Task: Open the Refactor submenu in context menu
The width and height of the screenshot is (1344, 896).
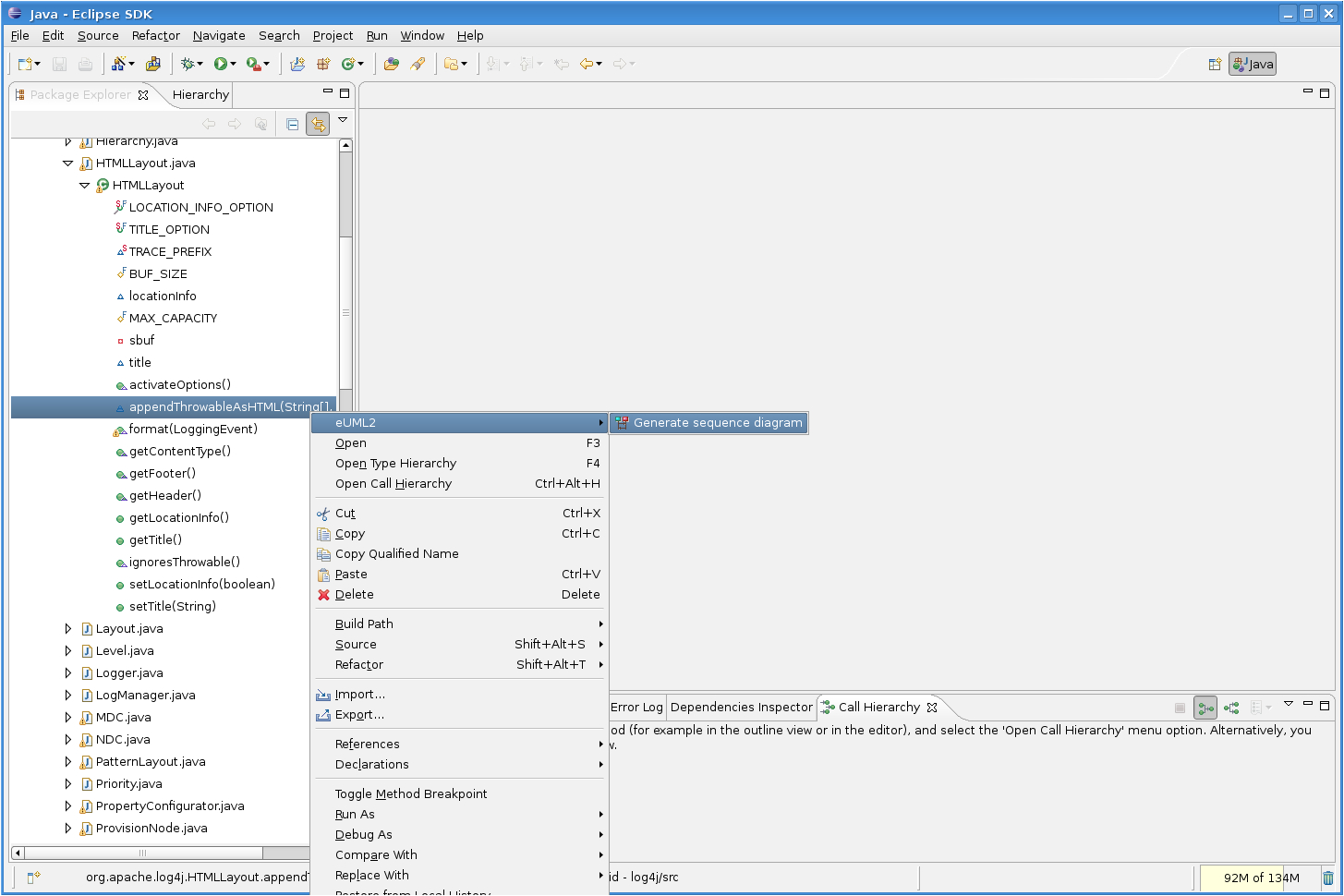Action: pyautogui.click(x=359, y=664)
